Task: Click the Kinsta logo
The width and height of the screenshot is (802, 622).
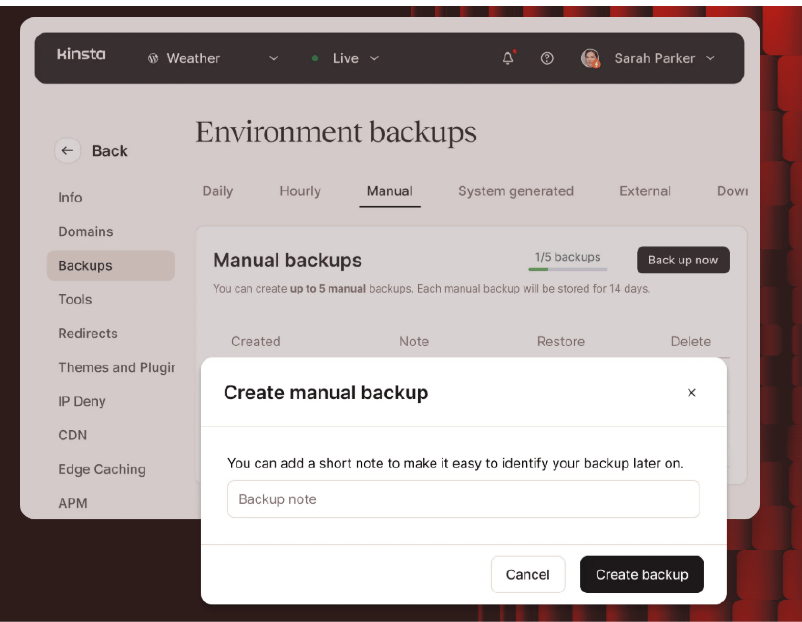Action: coord(81,54)
